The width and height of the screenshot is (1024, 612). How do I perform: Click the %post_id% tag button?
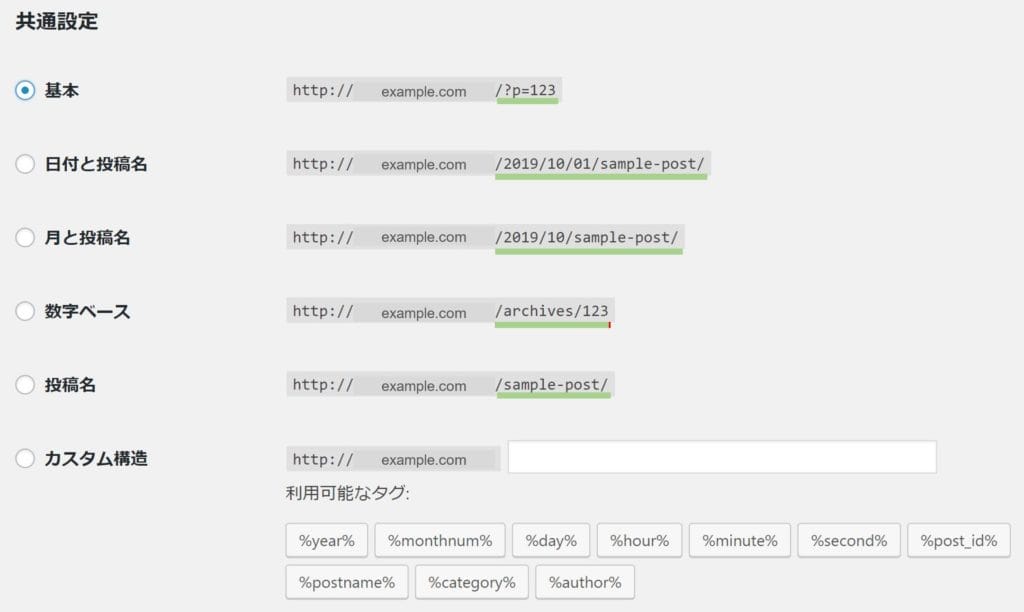tap(959, 541)
